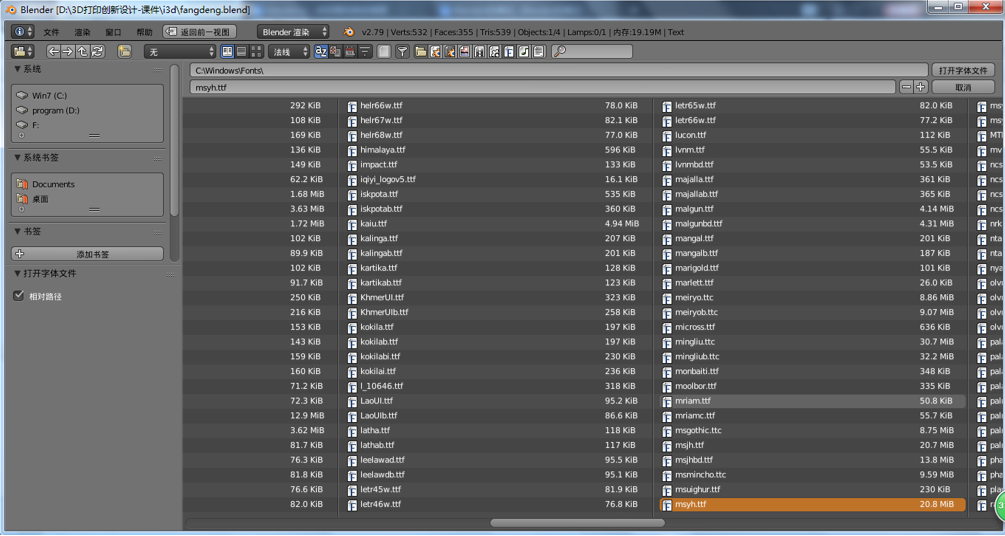
Task: Open the file browser editor type selector
Action: pyautogui.click(x=22, y=51)
